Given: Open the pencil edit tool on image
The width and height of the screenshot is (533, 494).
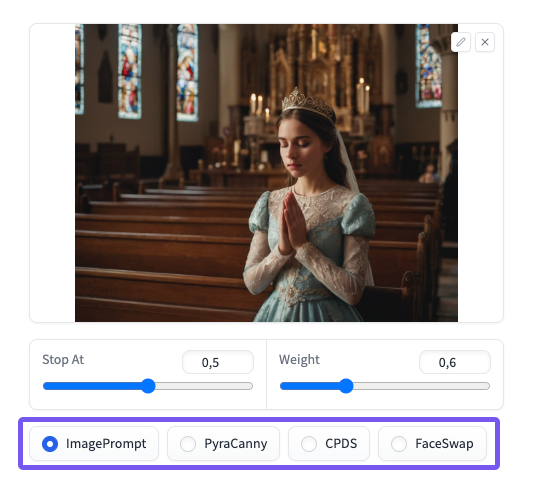Looking at the screenshot, I should pos(461,42).
